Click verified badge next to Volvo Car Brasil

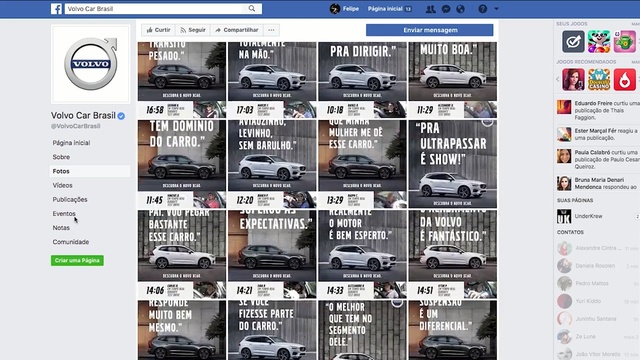[x=121, y=116]
